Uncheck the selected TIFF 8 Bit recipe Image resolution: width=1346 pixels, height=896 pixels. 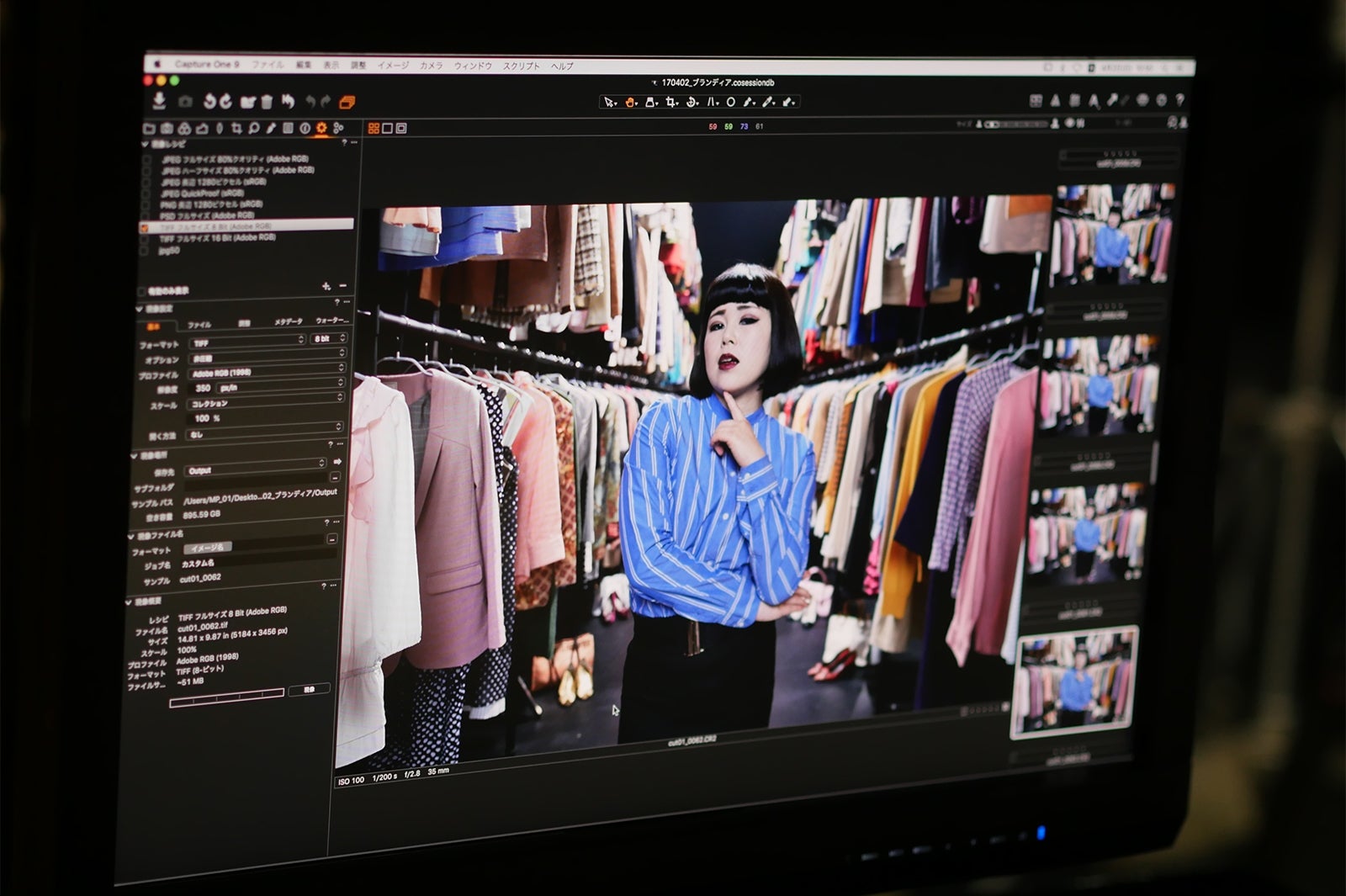tap(145, 227)
